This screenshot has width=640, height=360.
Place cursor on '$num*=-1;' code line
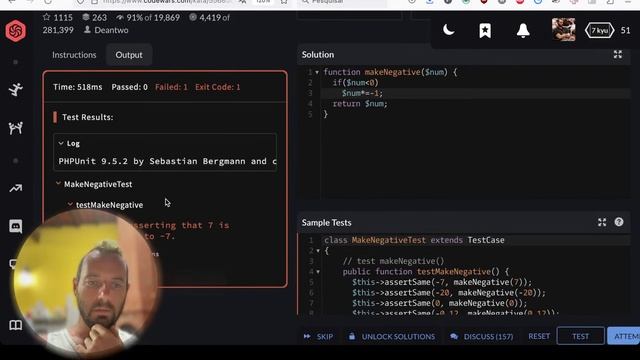(x=362, y=93)
